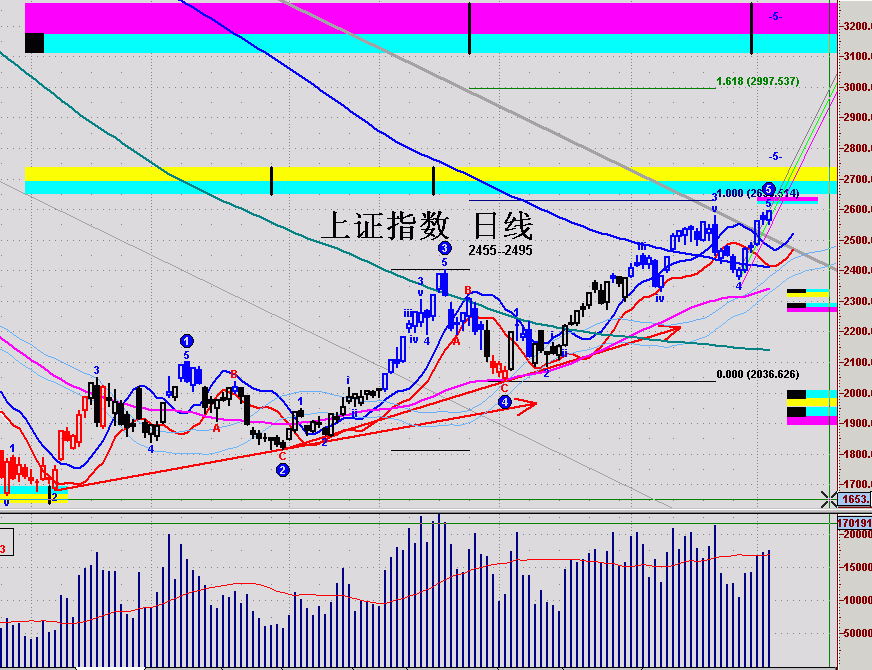This screenshot has width=872, height=670.
Task: Select the 0.000 (2036.626) Fibonacci label
Action: point(757,374)
